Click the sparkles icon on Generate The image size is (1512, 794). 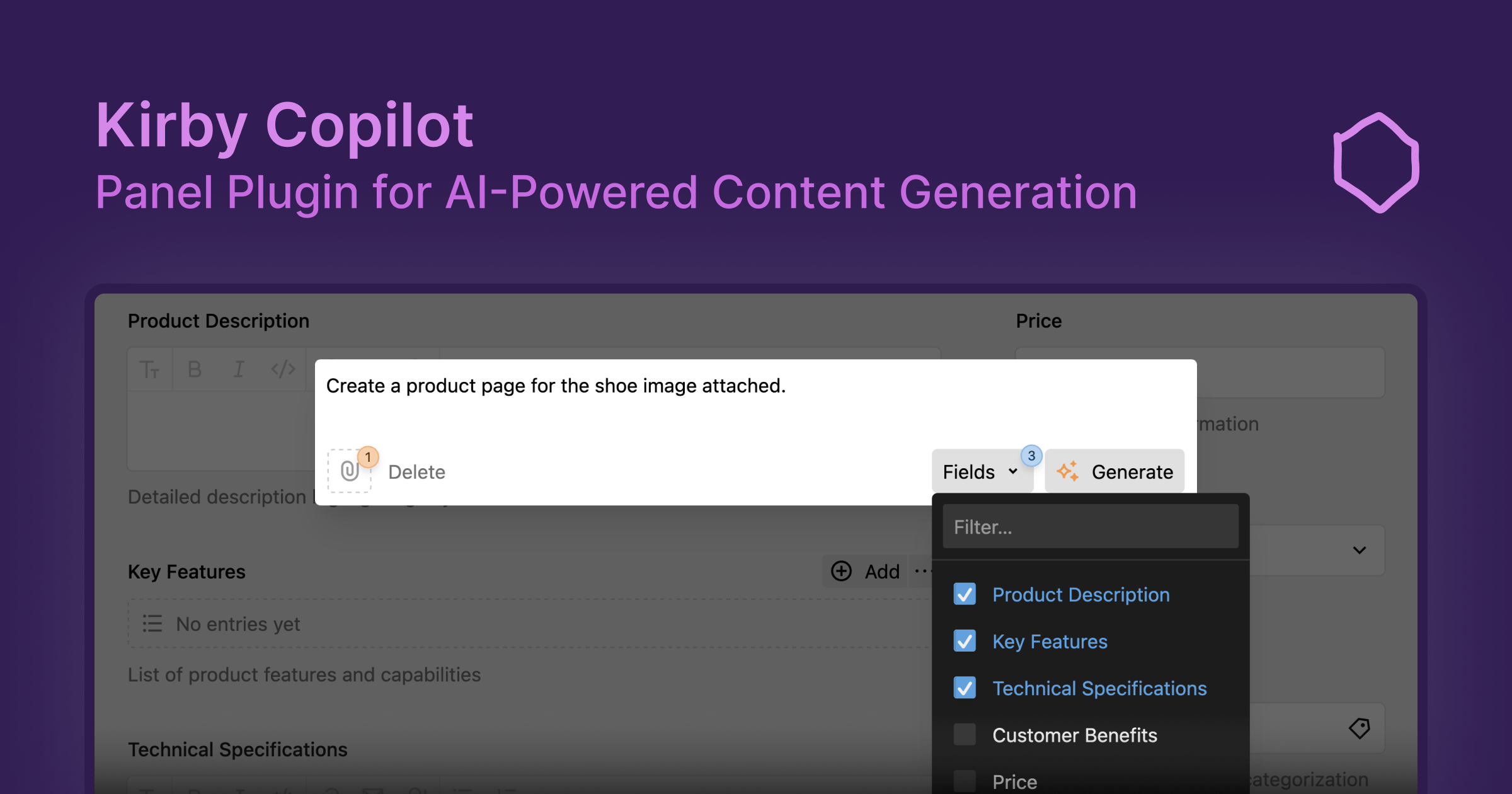1067,471
